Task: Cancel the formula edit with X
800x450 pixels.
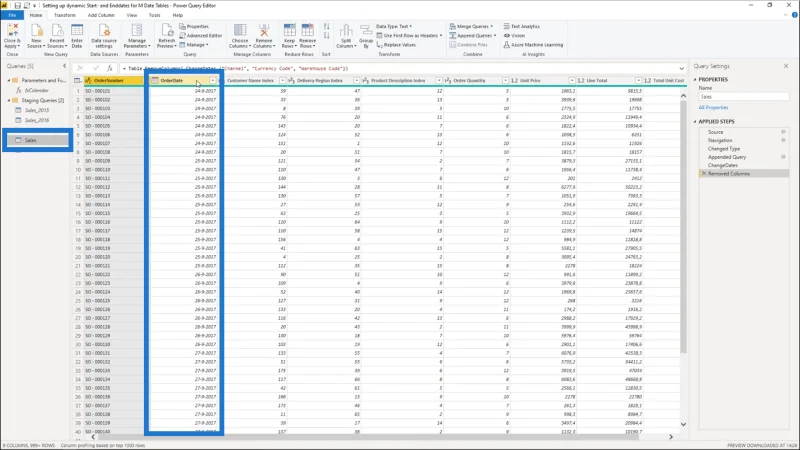Action: click(80, 68)
